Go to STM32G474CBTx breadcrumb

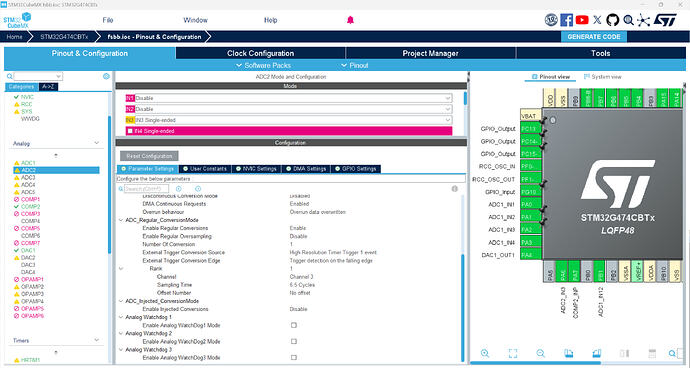click(64, 37)
